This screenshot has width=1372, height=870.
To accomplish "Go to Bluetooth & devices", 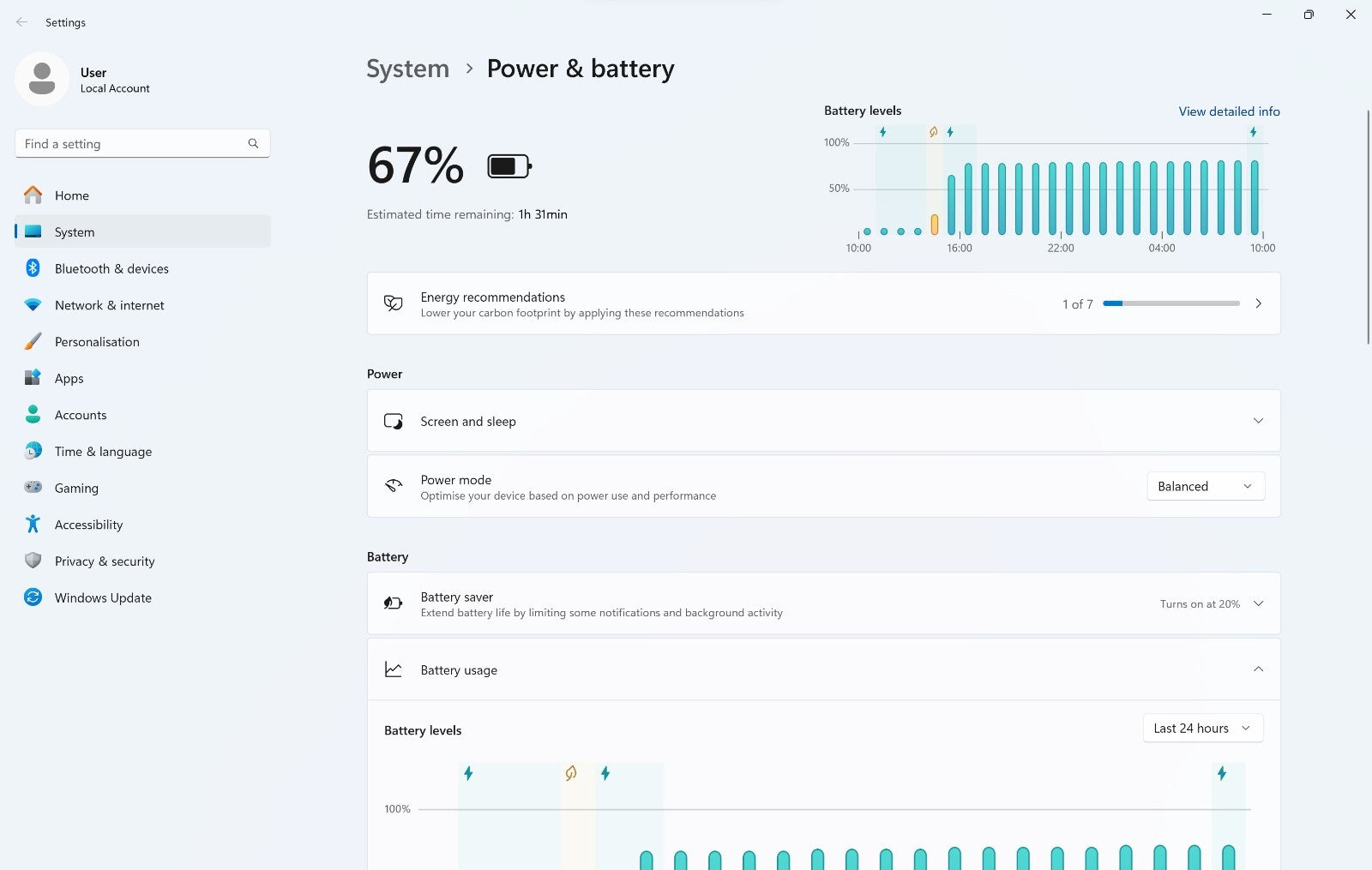I will click(x=142, y=268).
